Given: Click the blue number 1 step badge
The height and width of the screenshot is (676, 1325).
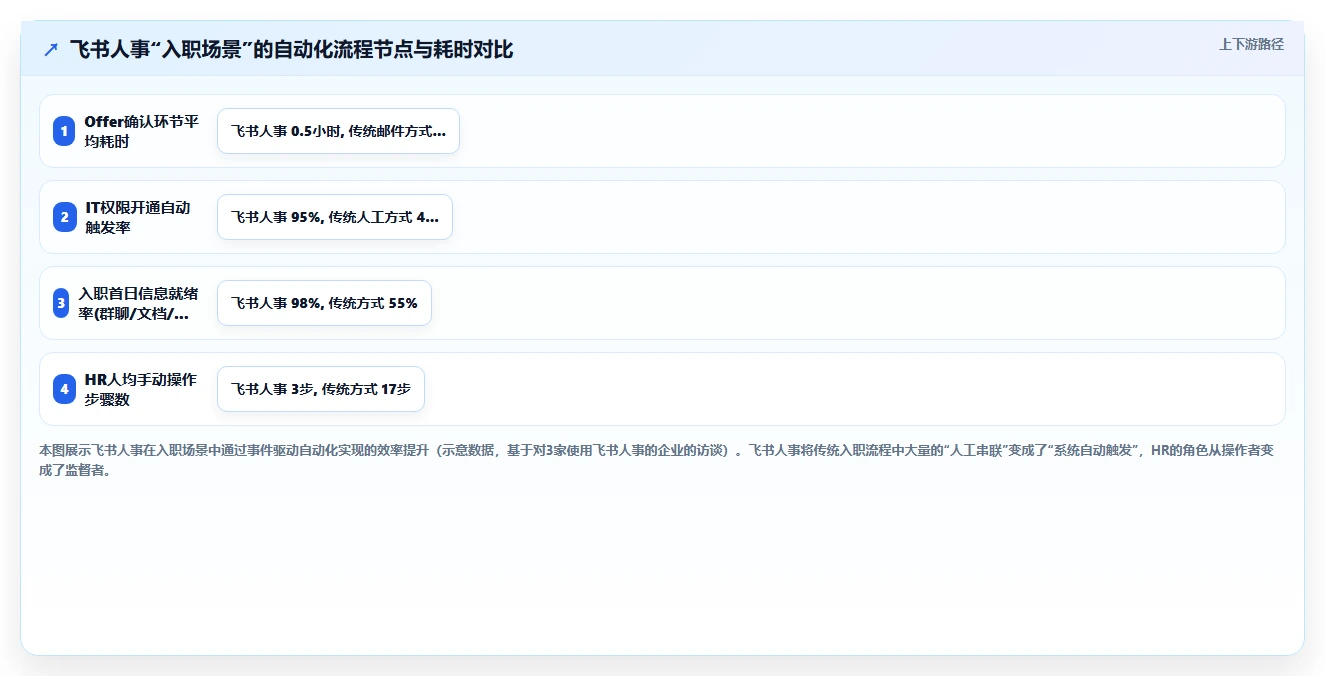Looking at the screenshot, I should point(64,131).
